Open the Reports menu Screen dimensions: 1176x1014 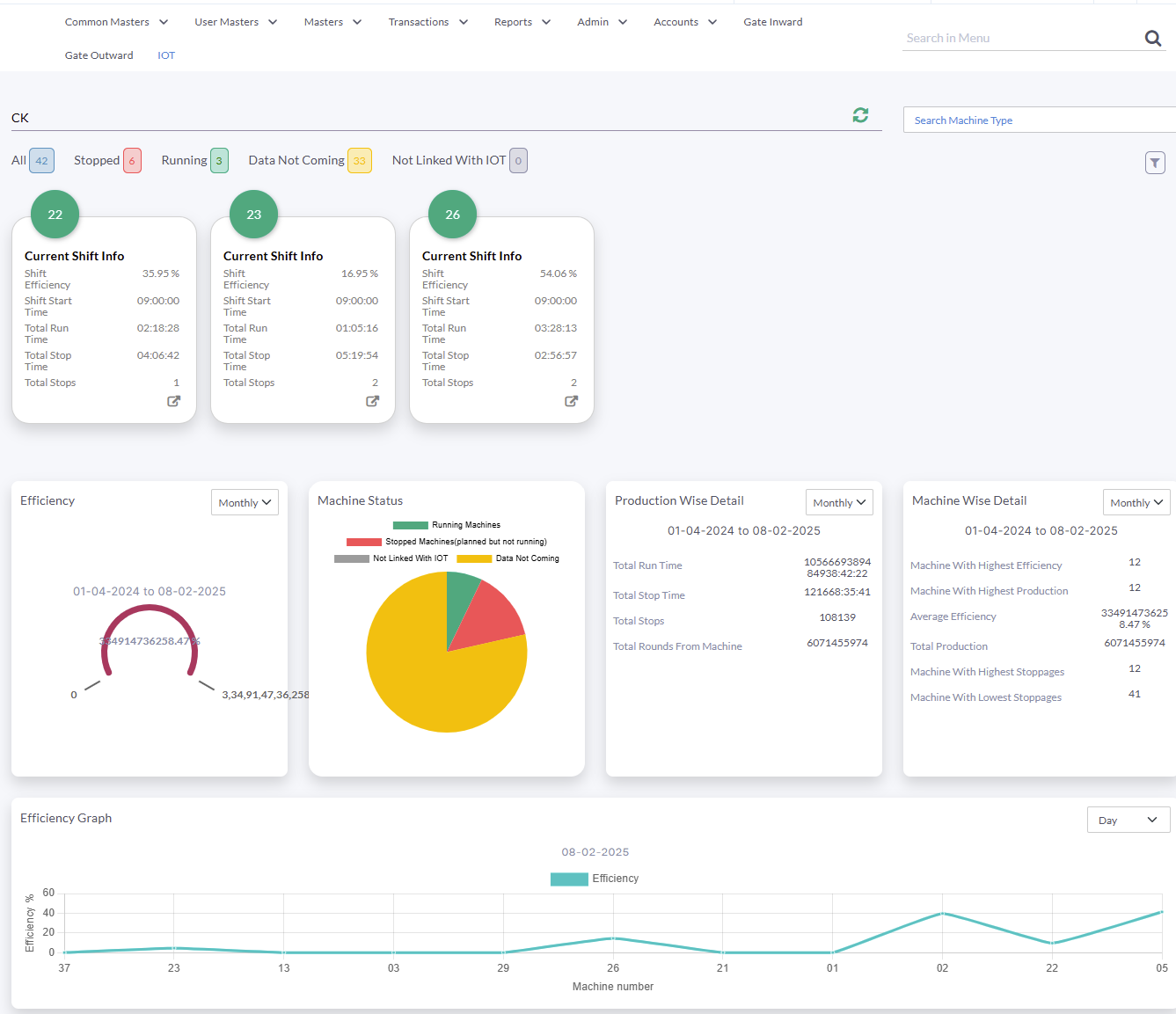pyautogui.click(x=522, y=22)
